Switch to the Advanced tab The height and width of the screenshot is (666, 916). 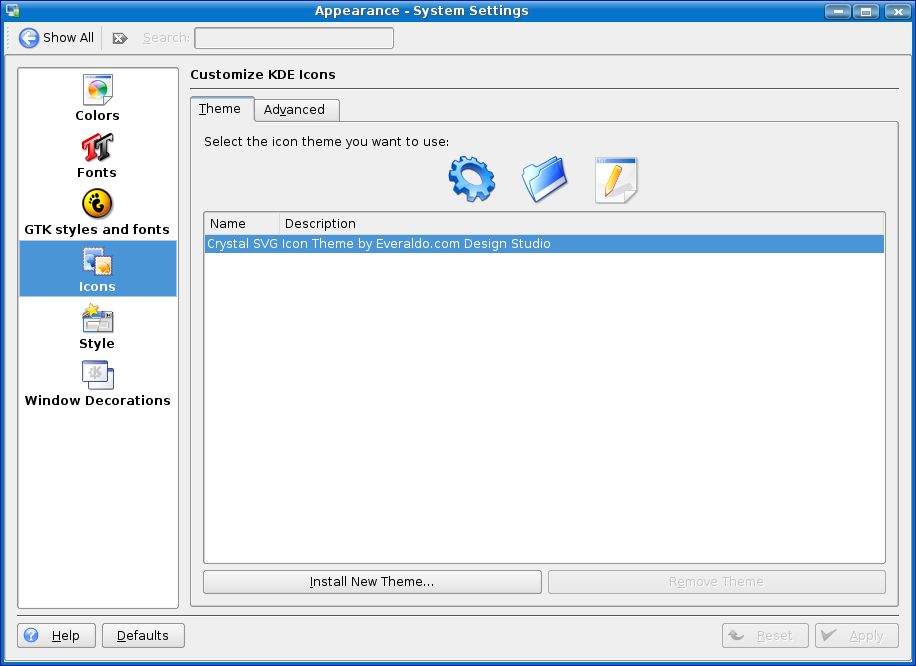(x=294, y=110)
